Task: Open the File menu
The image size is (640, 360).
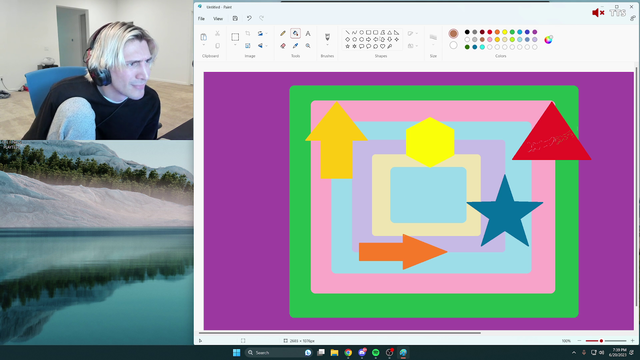Action: coord(201,18)
